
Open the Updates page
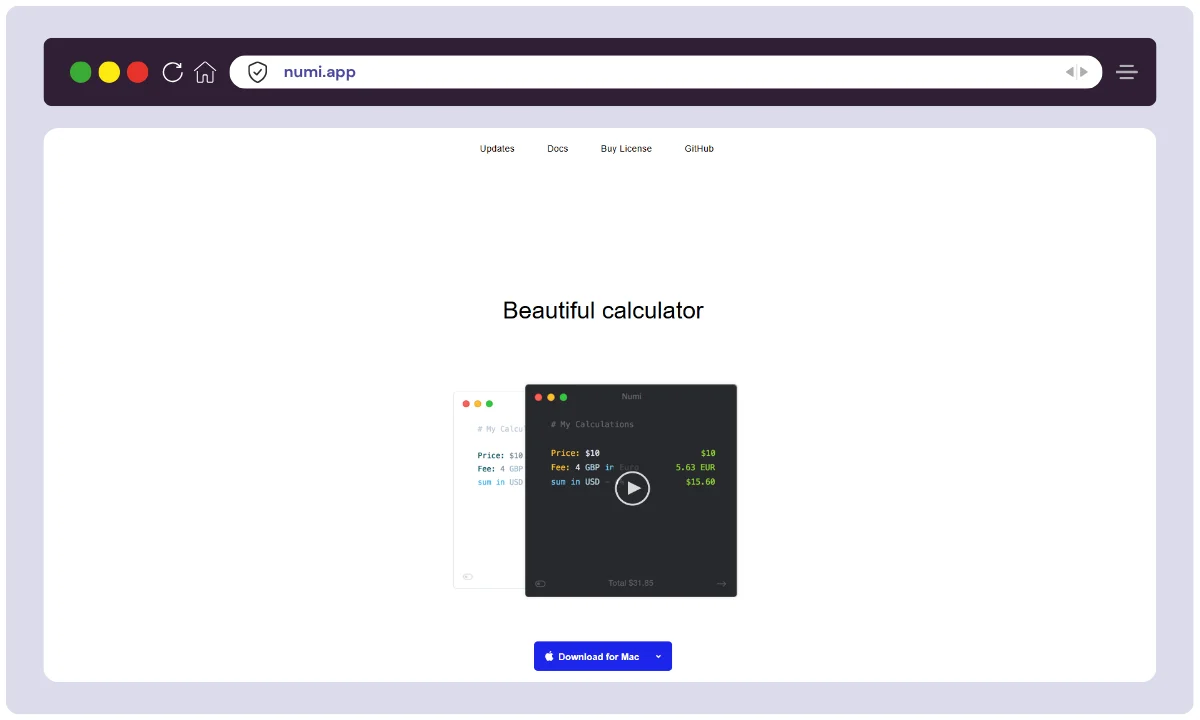click(497, 149)
